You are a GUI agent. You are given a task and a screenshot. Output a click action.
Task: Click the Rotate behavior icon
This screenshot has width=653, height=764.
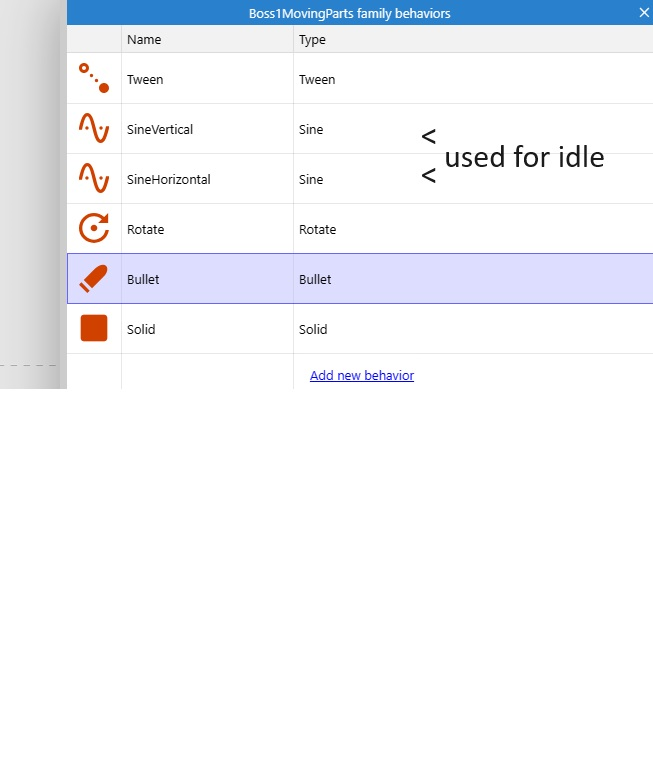[x=94, y=229]
